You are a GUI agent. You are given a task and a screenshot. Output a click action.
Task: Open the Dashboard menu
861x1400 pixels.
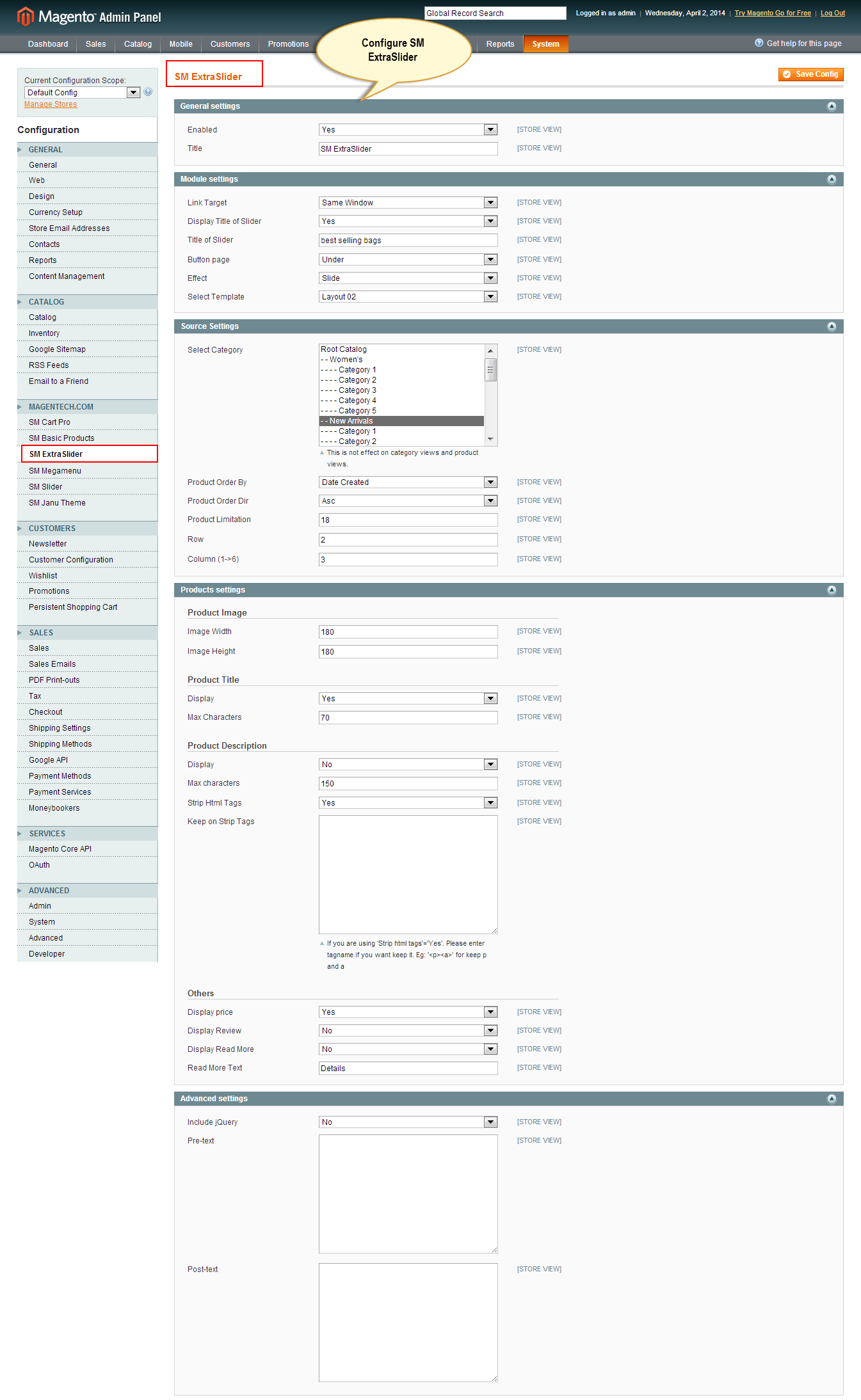coord(48,44)
